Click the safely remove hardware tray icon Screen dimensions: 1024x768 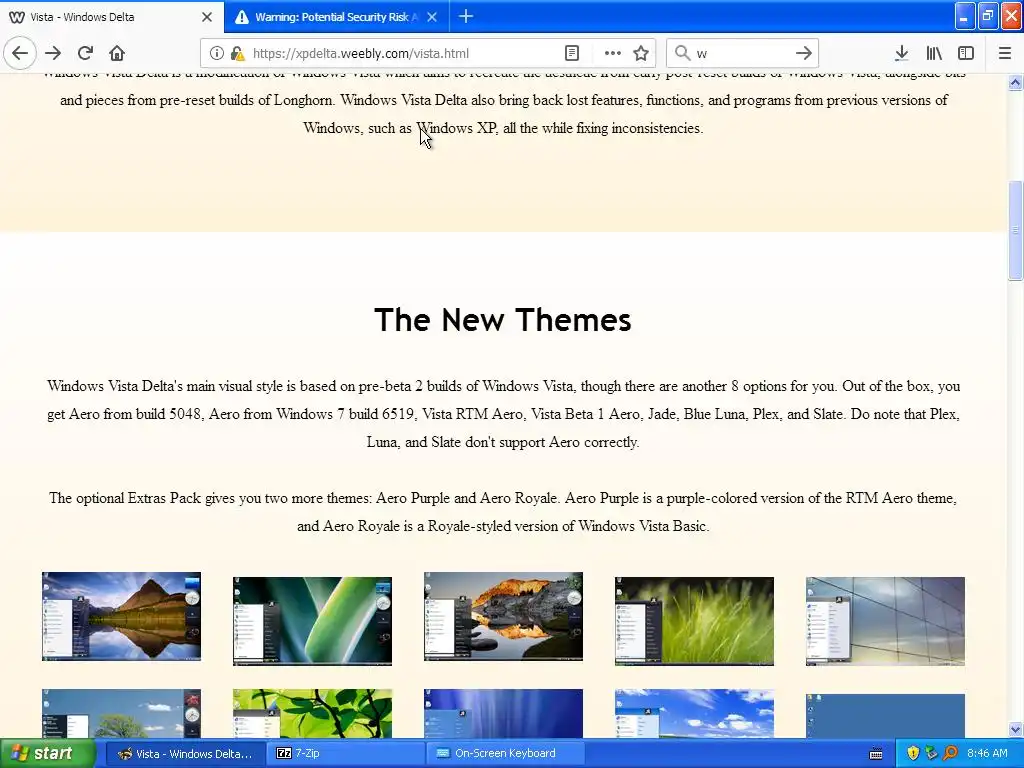(932, 754)
